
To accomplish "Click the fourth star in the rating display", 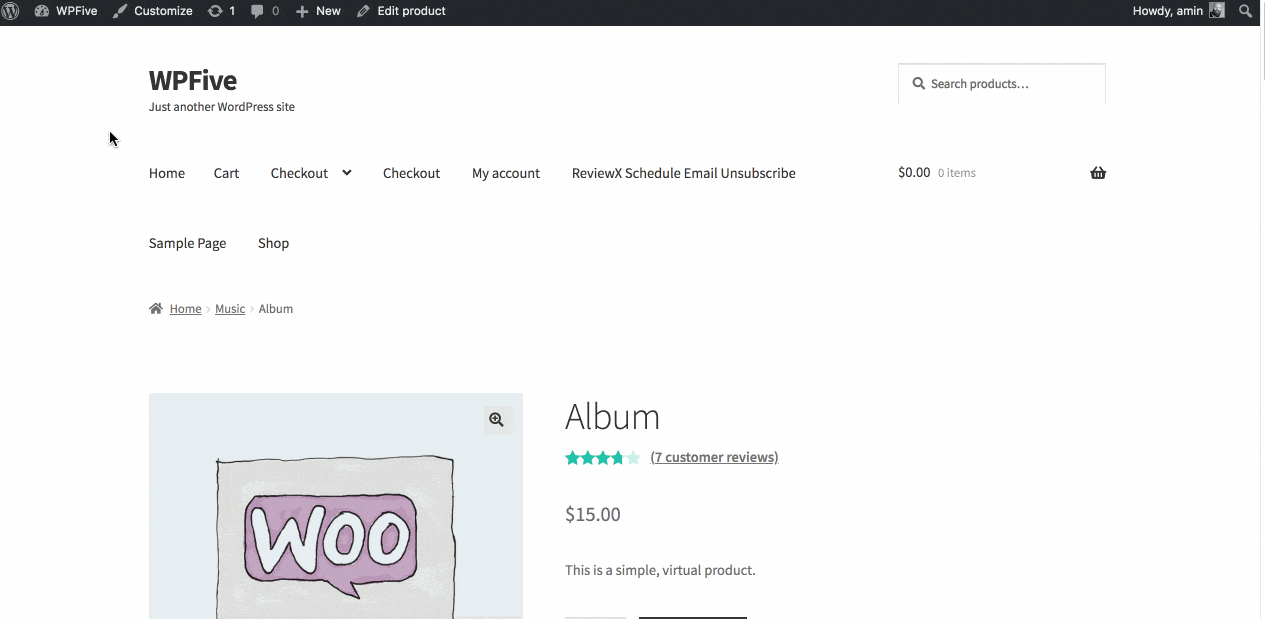I will (x=618, y=457).
